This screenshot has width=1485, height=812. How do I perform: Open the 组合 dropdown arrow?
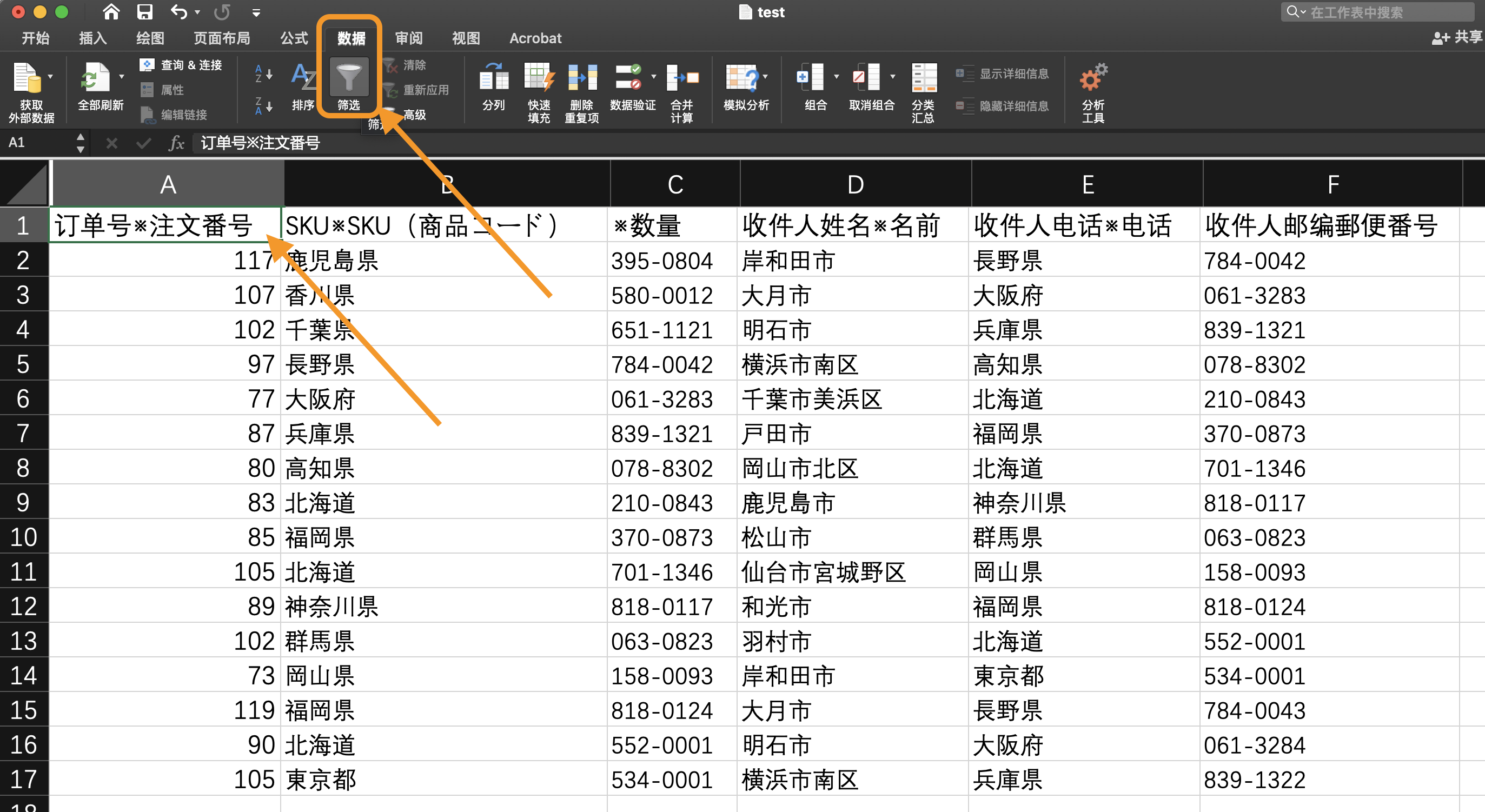pyautogui.click(x=837, y=76)
